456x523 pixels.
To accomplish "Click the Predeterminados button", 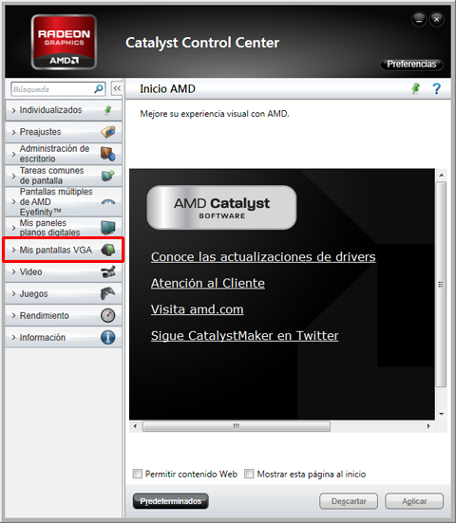I will tap(171, 501).
